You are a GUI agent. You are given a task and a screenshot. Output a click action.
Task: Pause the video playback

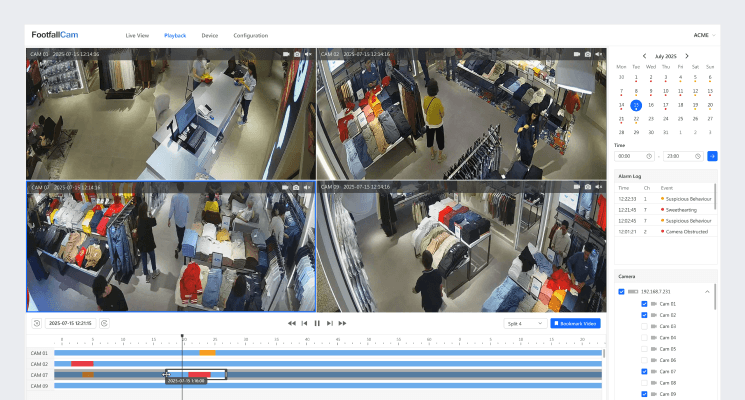[x=317, y=323]
